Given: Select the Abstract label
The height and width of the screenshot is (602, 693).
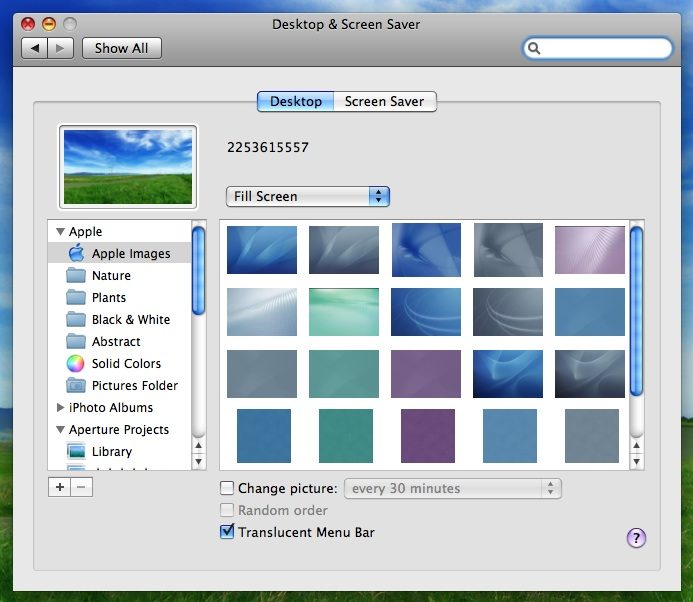Looking at the screenshot, I should tap(116, 342).
